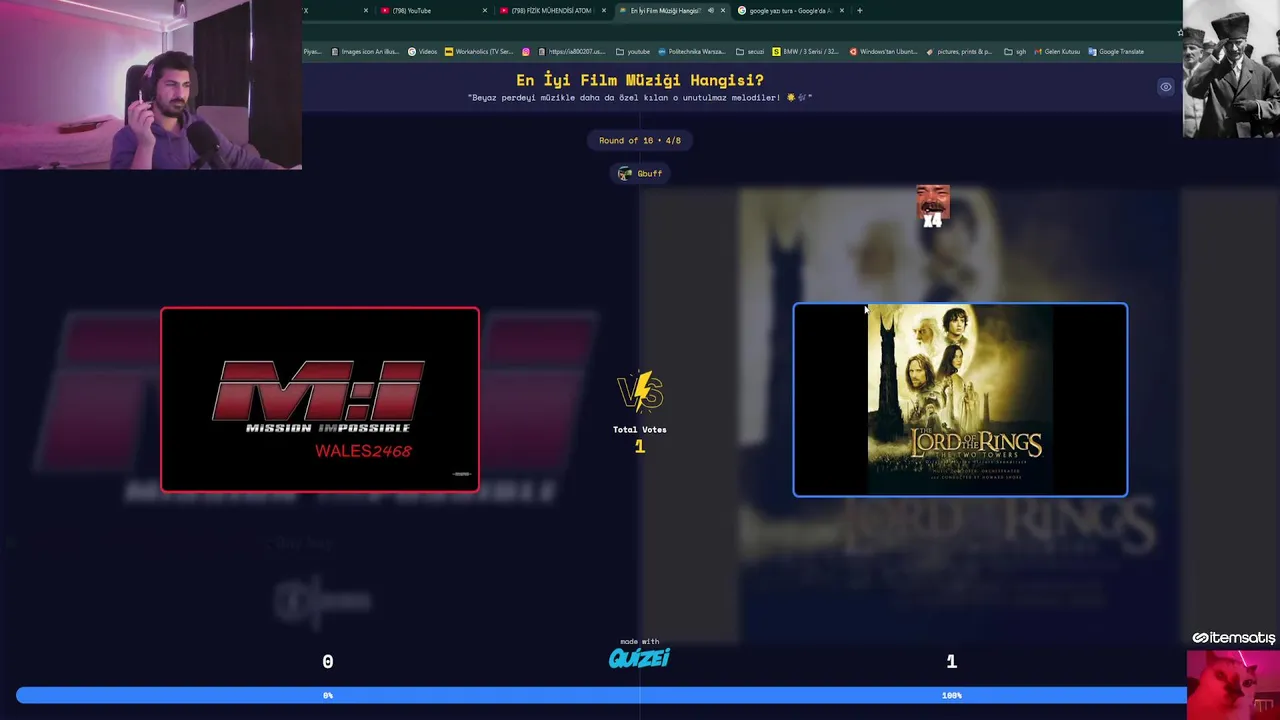Close the google yazı tura tab
Screen dimensions: 1280x720
pyautogui.click(x=842, y=11)
